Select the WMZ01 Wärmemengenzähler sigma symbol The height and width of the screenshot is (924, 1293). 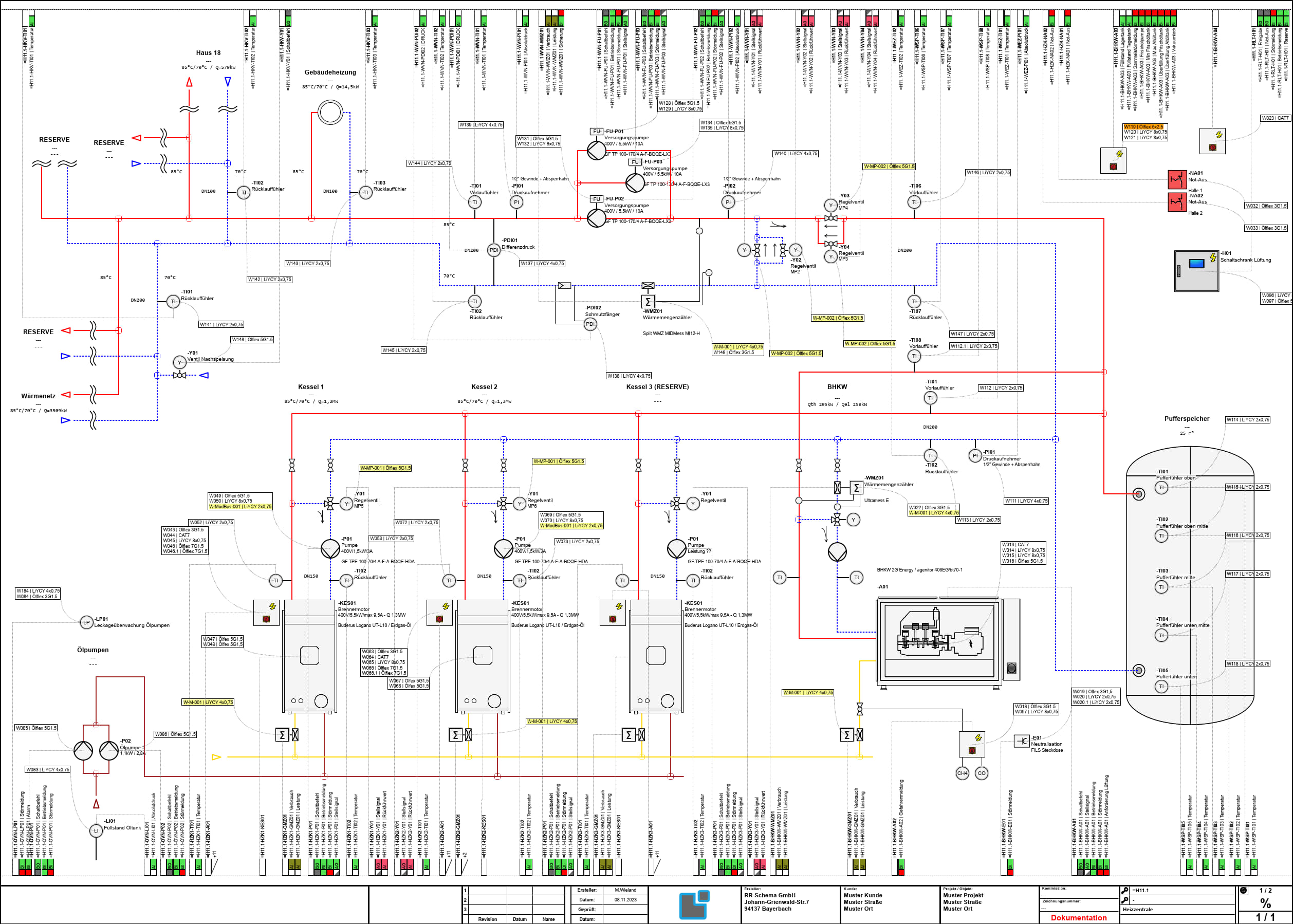(648, 302)
